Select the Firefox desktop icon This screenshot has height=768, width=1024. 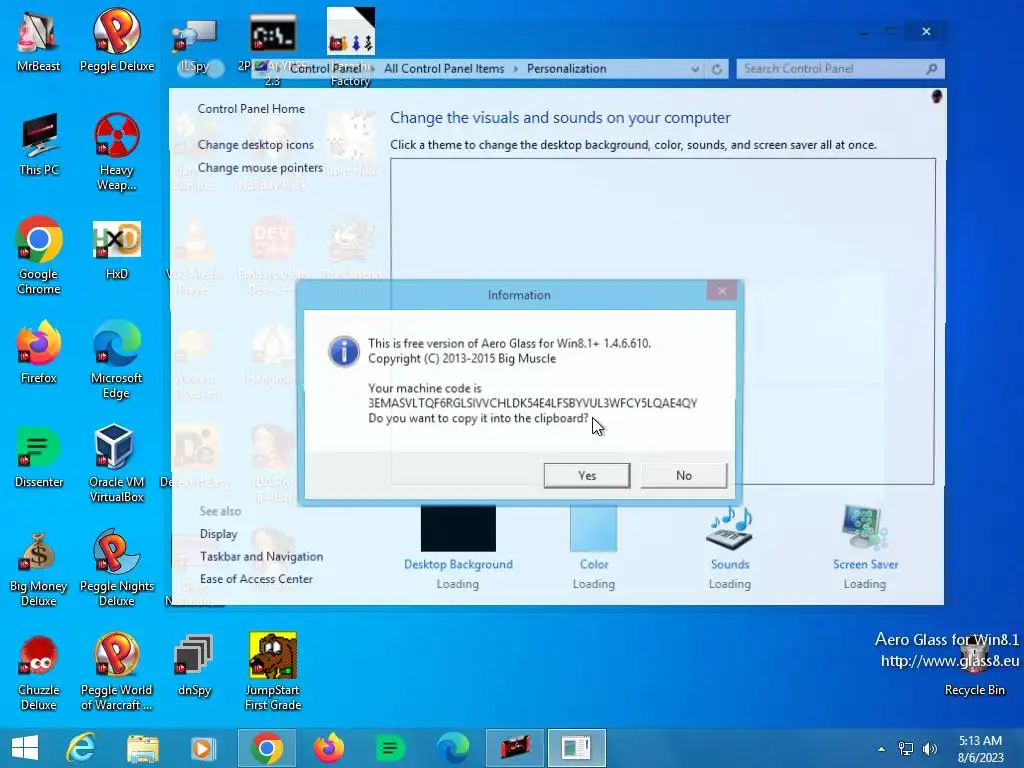pyautogui.click(x=39, y=353)
